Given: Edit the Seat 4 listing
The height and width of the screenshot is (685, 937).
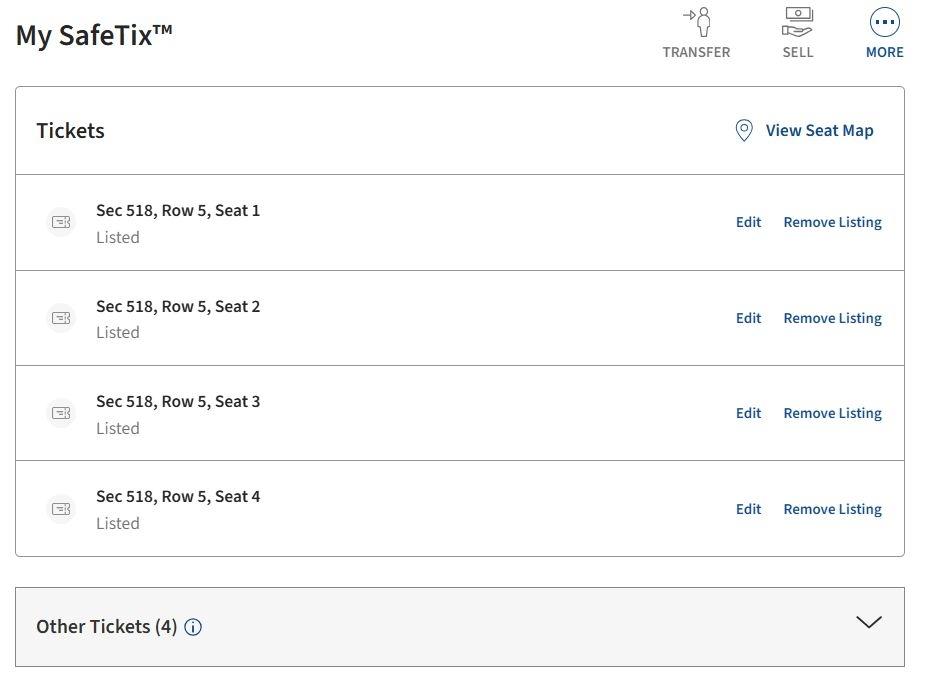Looking at the screenshot, I should (x=748, y=509).
